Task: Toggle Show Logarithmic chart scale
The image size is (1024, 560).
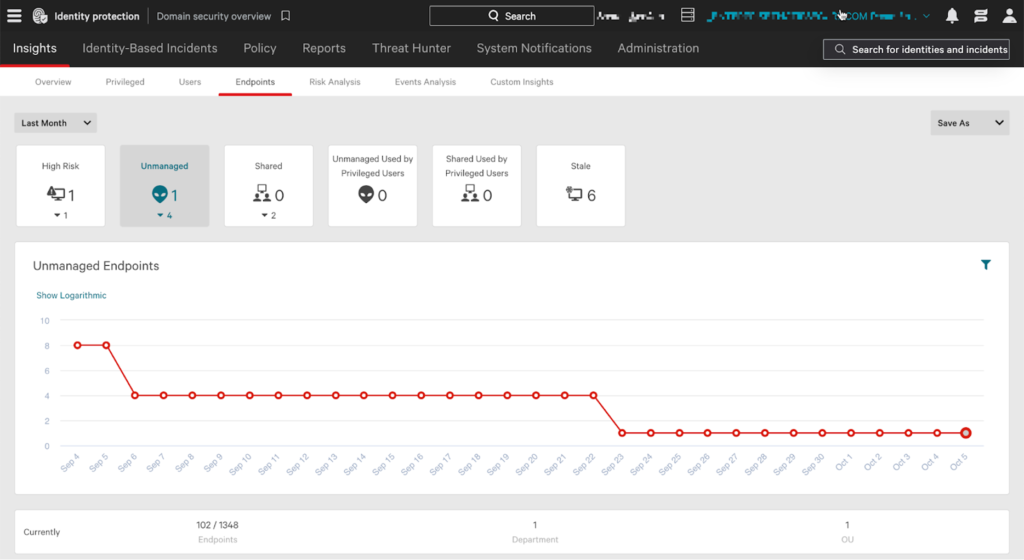Action: click(x=71, y=295)
